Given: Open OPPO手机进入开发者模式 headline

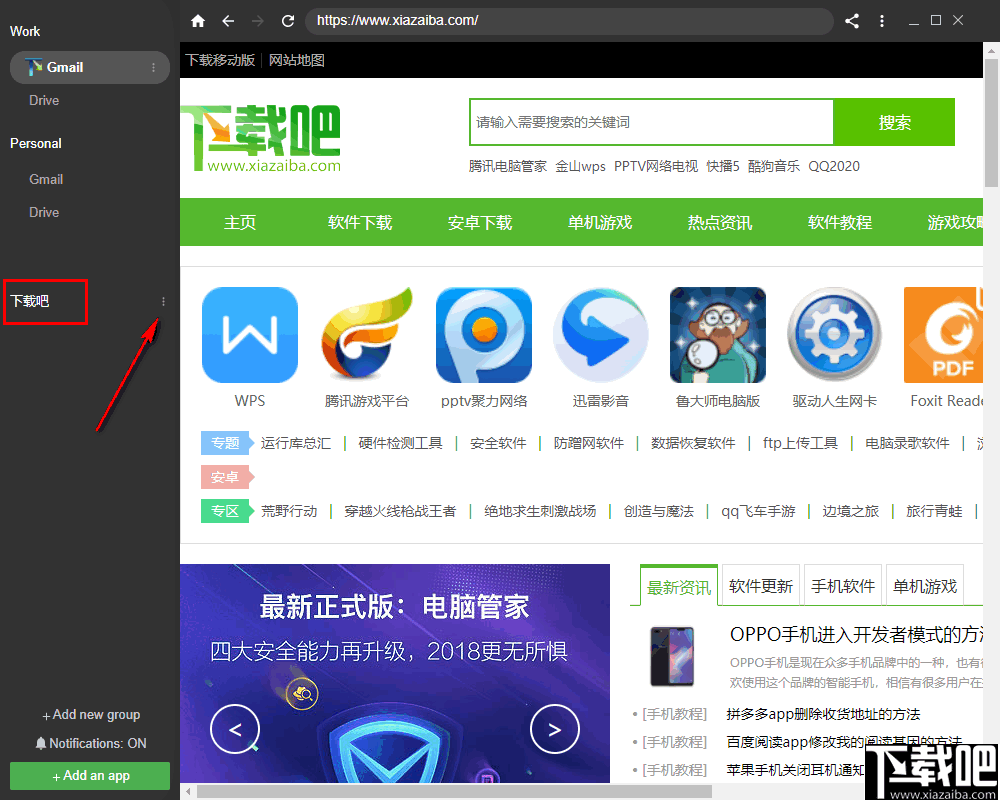Looking at the screenshot, I should pos(856,635).
